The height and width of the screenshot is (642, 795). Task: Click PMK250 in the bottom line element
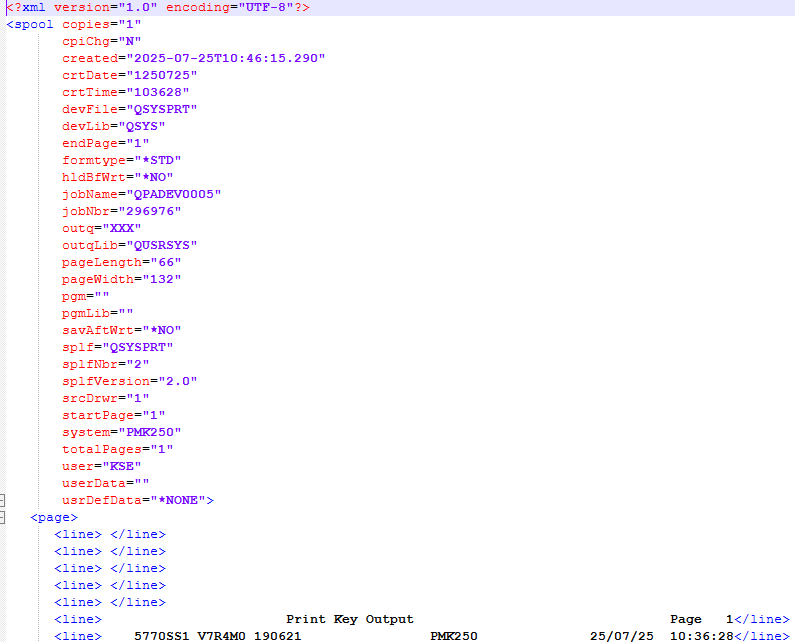(x=454, y=636)
